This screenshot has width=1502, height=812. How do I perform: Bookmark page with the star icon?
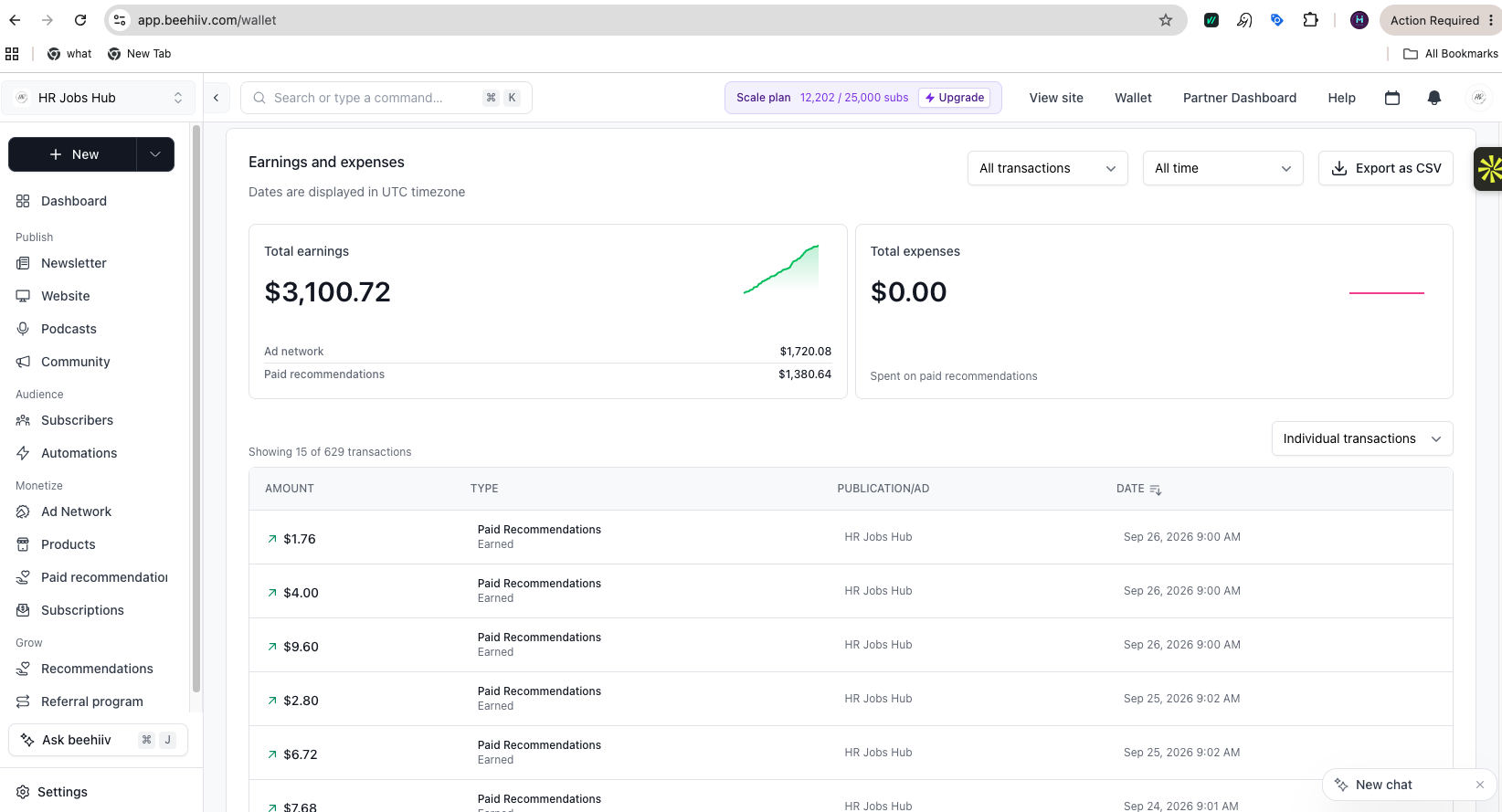click(1166, 20)
